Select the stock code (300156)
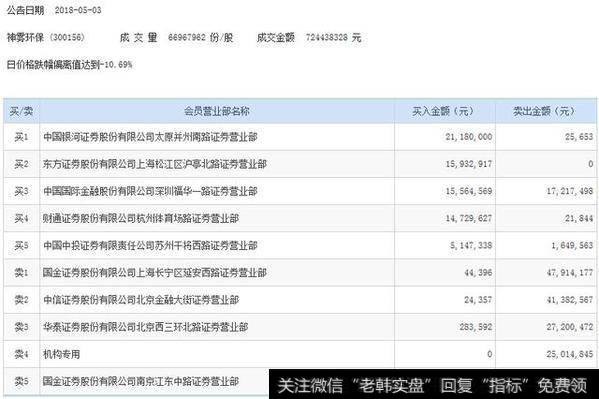Screen dimensions: 599x399 67,37
